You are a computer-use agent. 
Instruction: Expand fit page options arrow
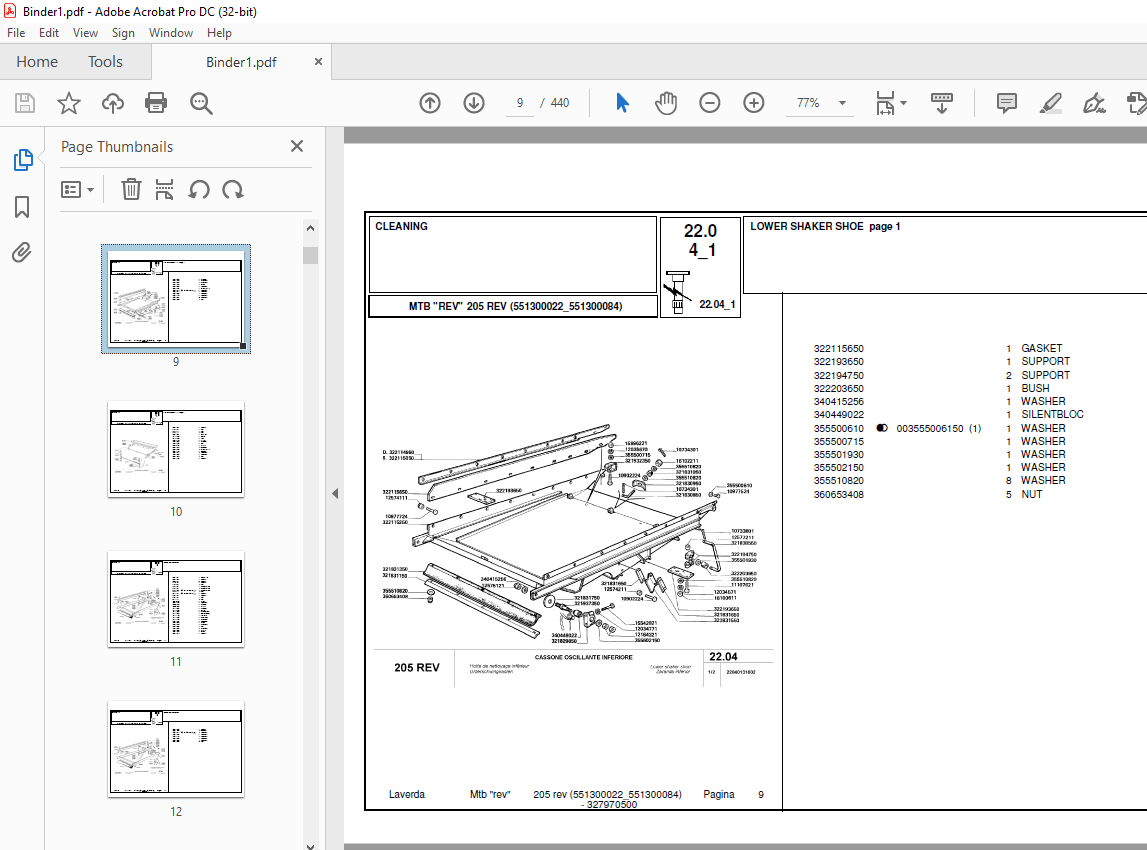pos(904,103)
